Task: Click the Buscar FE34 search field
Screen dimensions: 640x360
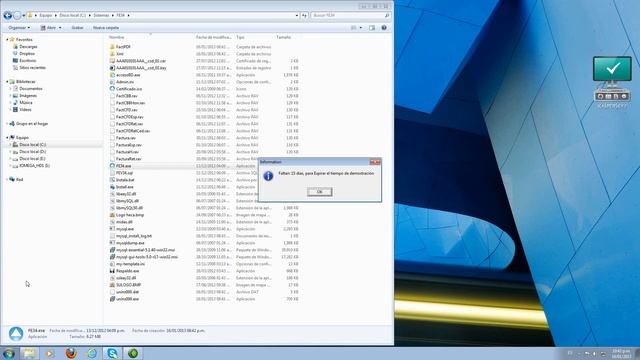Action: coord(350,16)
